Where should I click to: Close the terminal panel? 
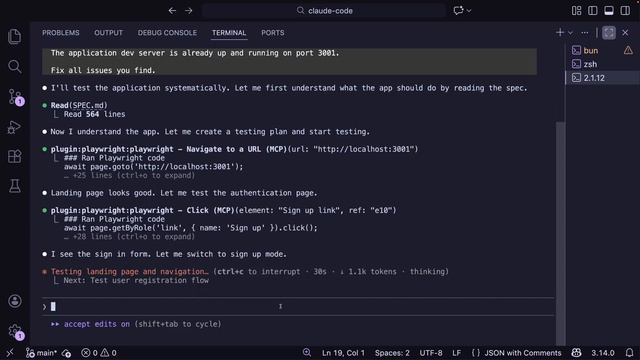(x=625, y=33)
